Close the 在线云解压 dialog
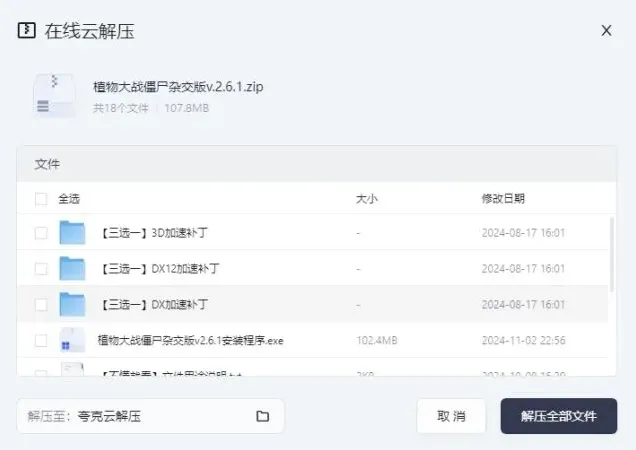Image resolution: width=636 pixels, height=450 pixels. [606, 30]
